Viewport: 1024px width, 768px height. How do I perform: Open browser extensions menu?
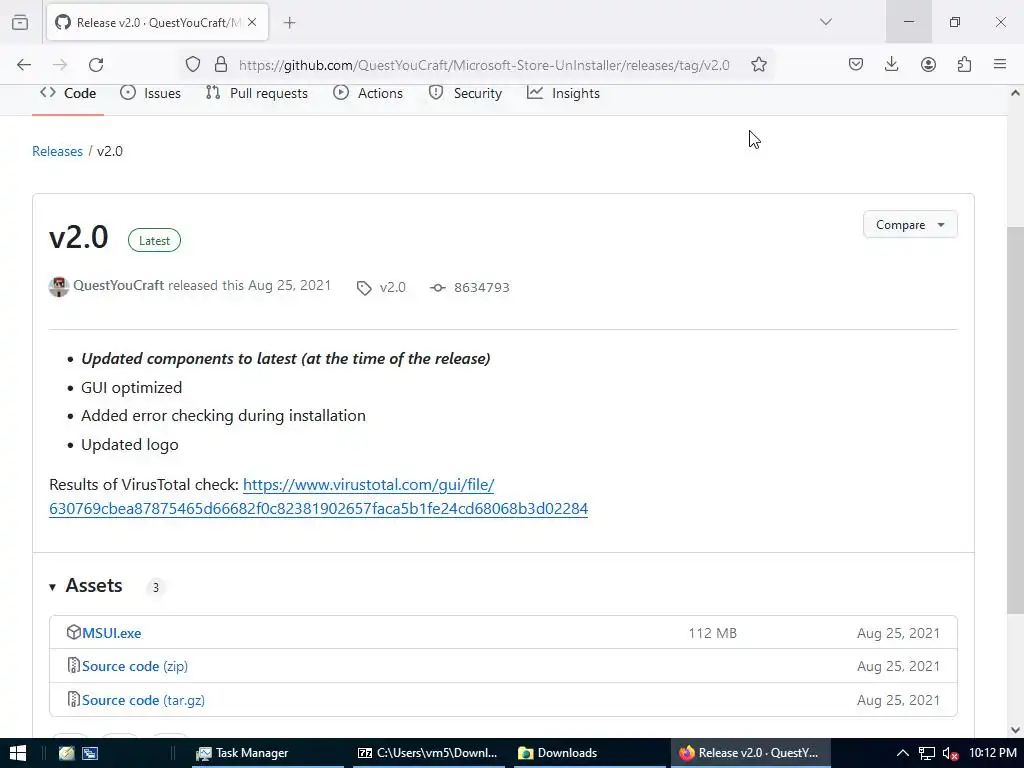click(x=964, y=64)
